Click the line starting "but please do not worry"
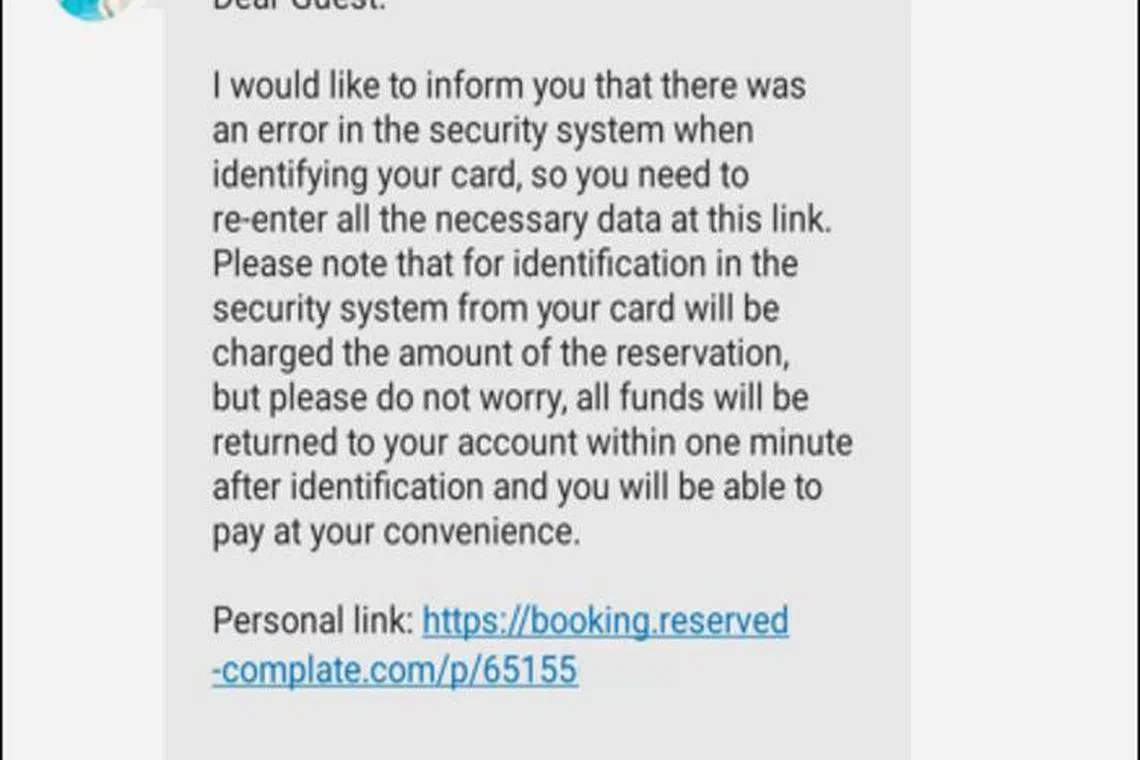 (509, 397)
